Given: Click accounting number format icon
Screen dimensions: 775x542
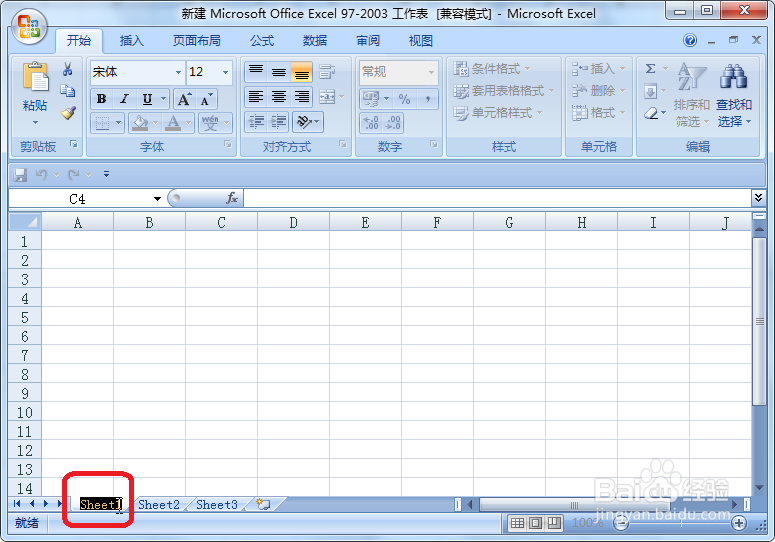Looking at the screenshot, I should click(x=371, y=99).
